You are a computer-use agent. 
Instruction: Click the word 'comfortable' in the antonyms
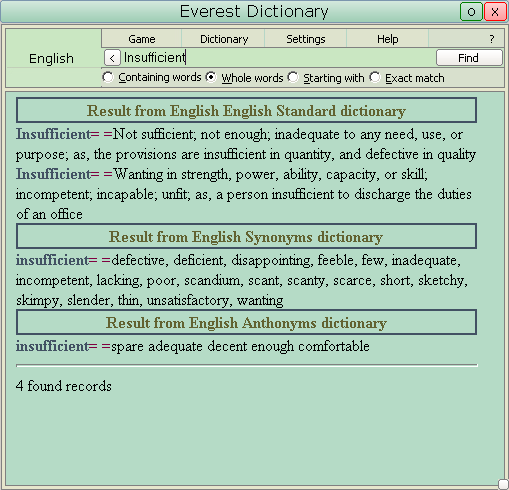pos(334,346)
